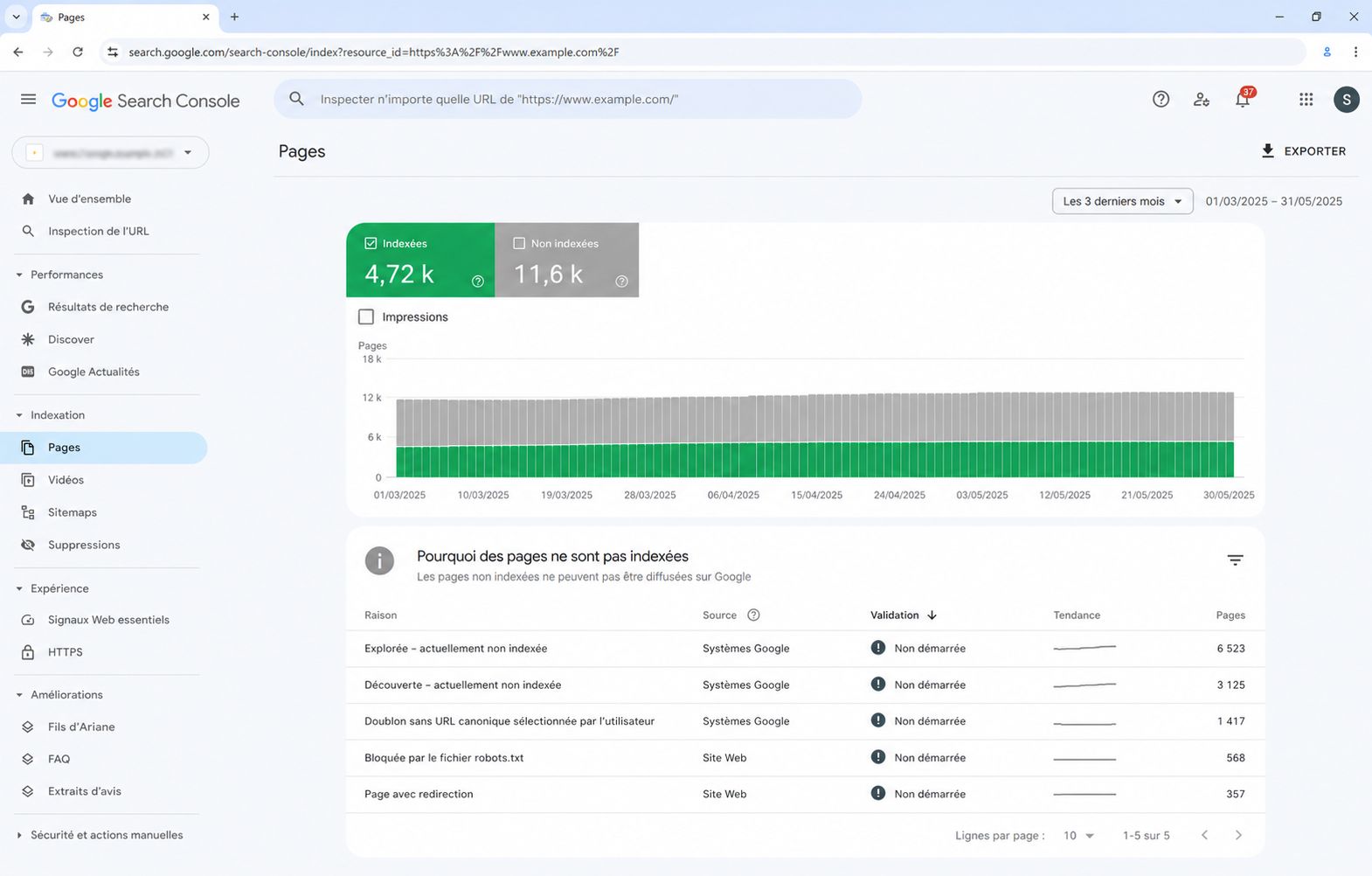Image resolution: width=1372 pixels, height=876 pixels.
Task: Click the sort arrow next to Validation
Action: coord(932,615)
